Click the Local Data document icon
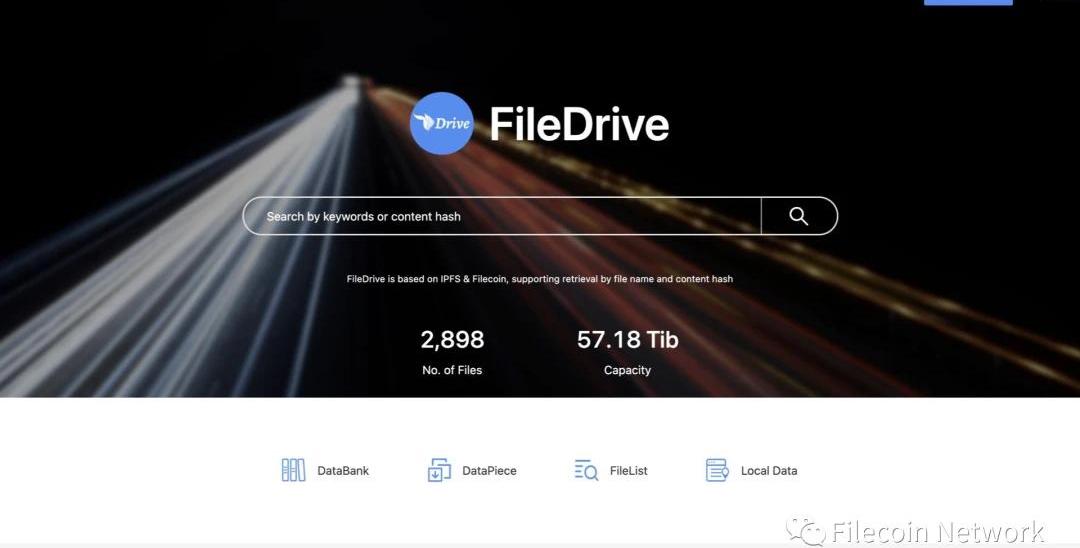Viewport: 1080px width, 548px height. (x=717, y=470)
